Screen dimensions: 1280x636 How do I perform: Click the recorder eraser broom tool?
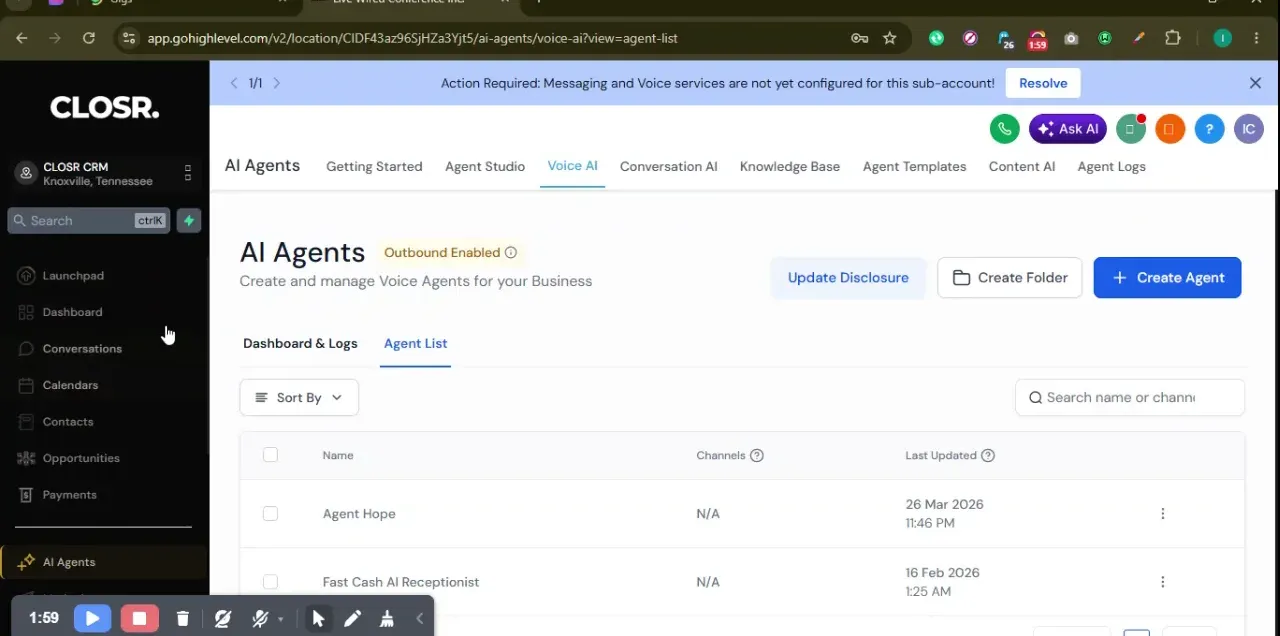click(387, 619)
